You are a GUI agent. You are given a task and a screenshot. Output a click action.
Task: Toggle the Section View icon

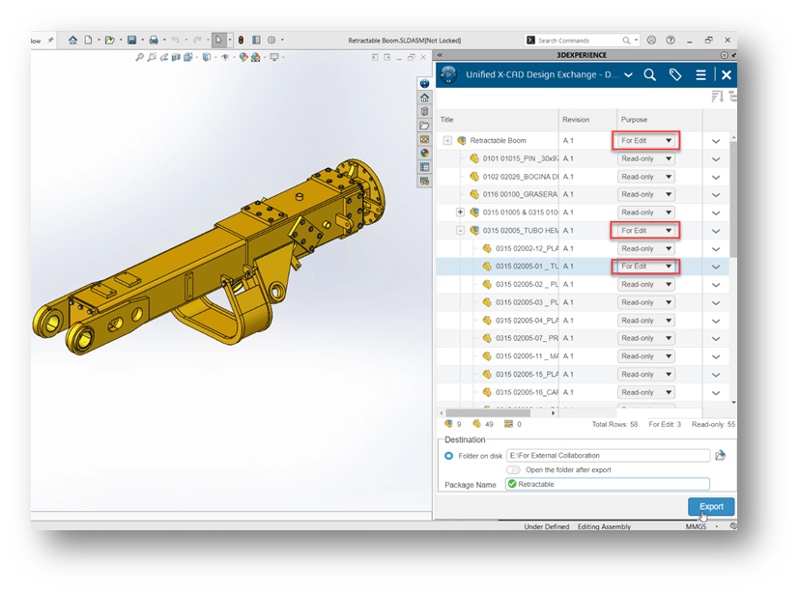176,57
